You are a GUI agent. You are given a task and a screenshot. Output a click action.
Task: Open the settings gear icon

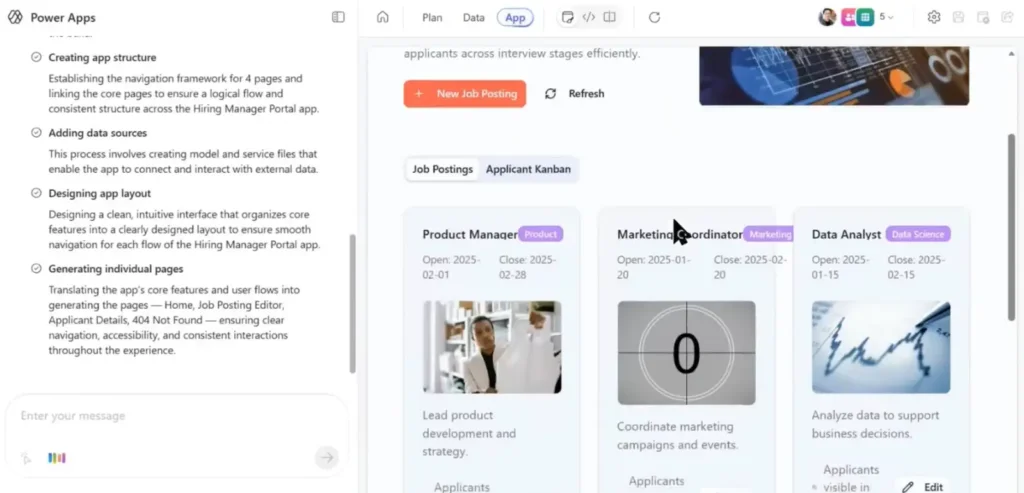[x=934, y=17]
